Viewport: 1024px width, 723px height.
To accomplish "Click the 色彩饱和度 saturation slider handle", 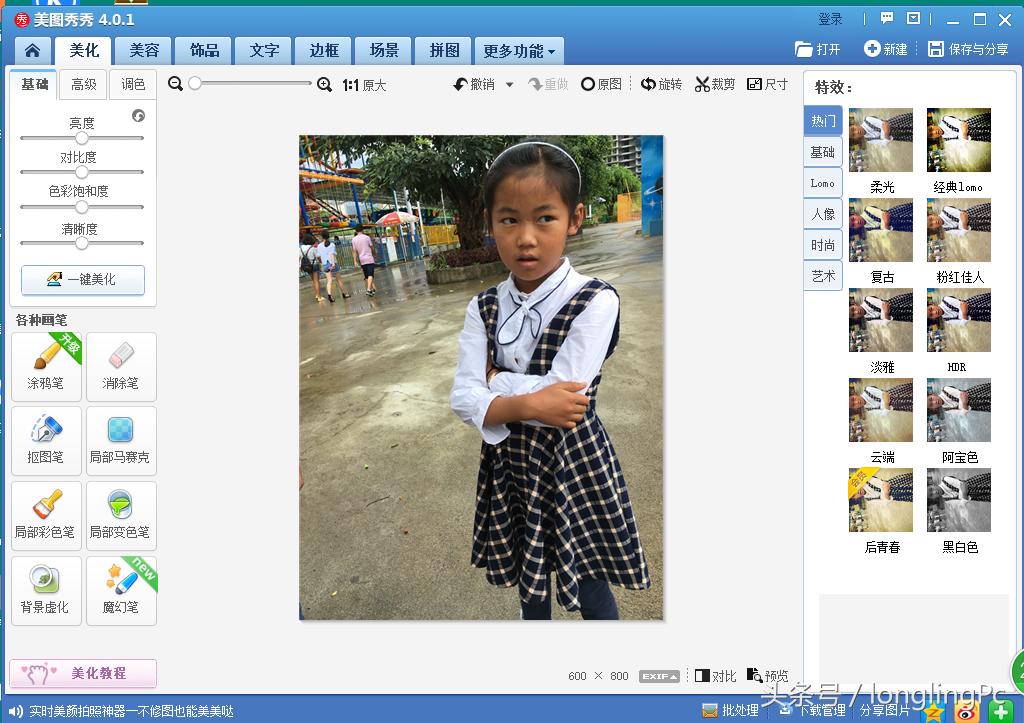I will tap(82, 207).
